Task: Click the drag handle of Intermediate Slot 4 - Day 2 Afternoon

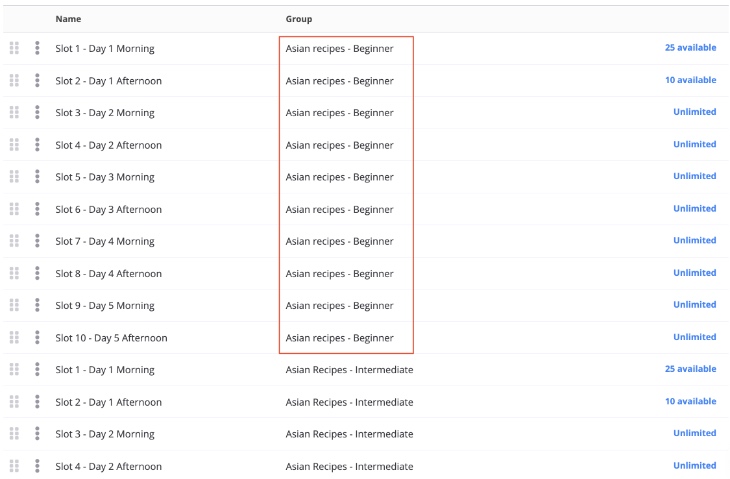Action: 14,466
